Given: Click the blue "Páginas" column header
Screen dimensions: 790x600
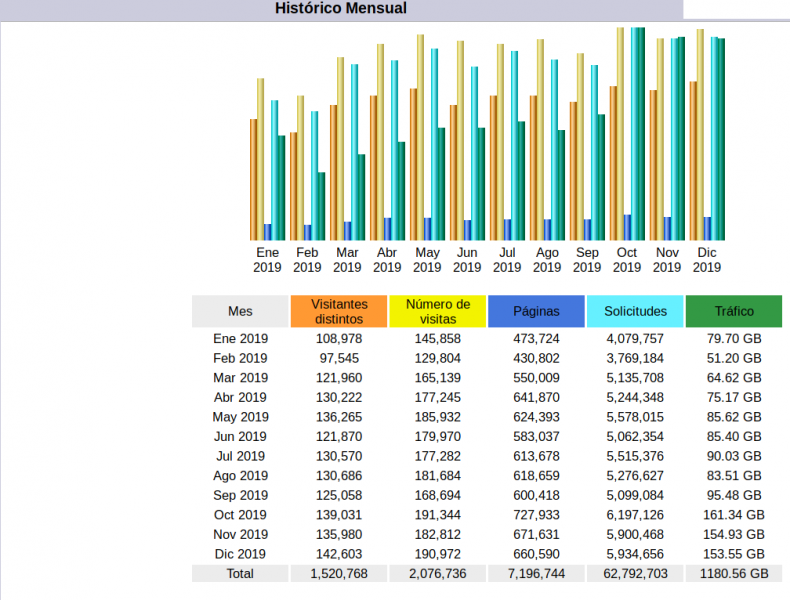Looking at the screenshot, I should point(536,311).
